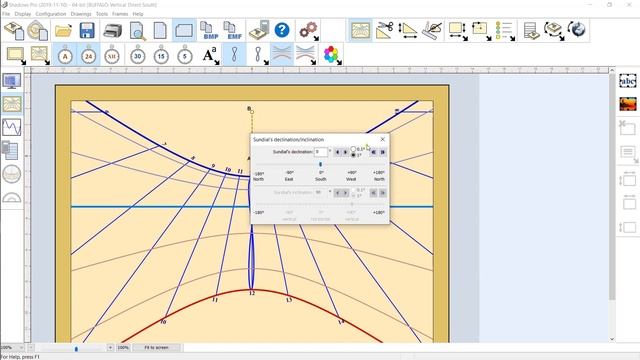Open the colors flower palette dropdown

tap(332, 55)
